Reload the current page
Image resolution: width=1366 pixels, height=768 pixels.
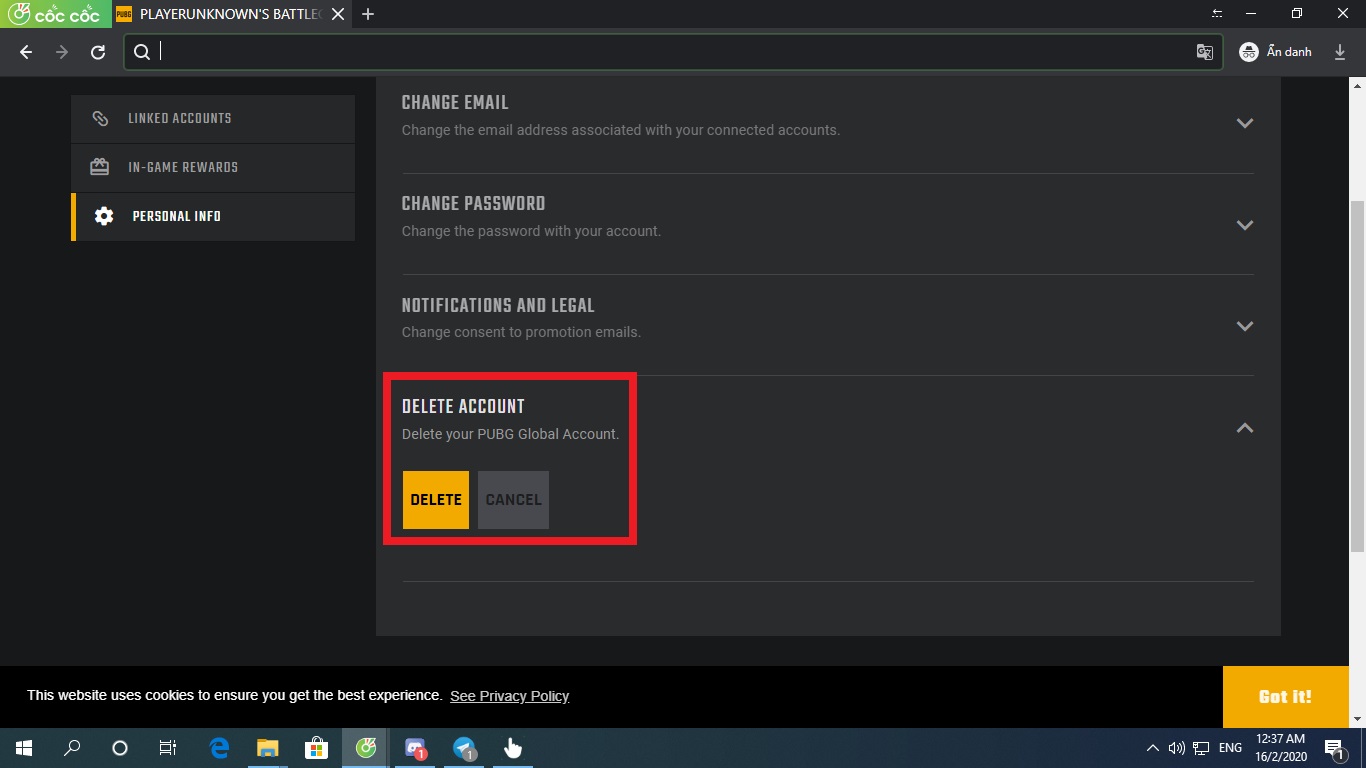pyautogui.click(x=98, y=52)
